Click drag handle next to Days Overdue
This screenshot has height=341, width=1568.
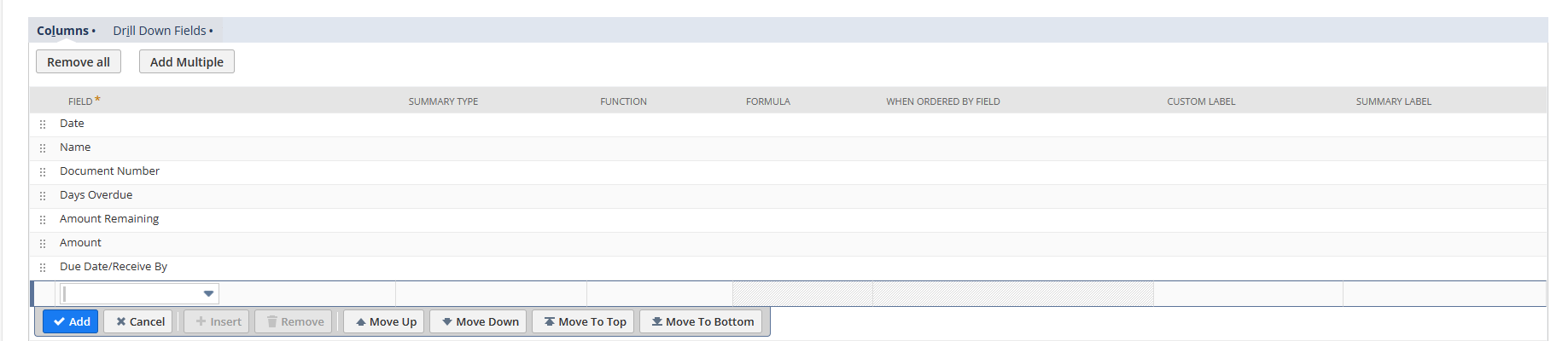(x=43, y=196)
